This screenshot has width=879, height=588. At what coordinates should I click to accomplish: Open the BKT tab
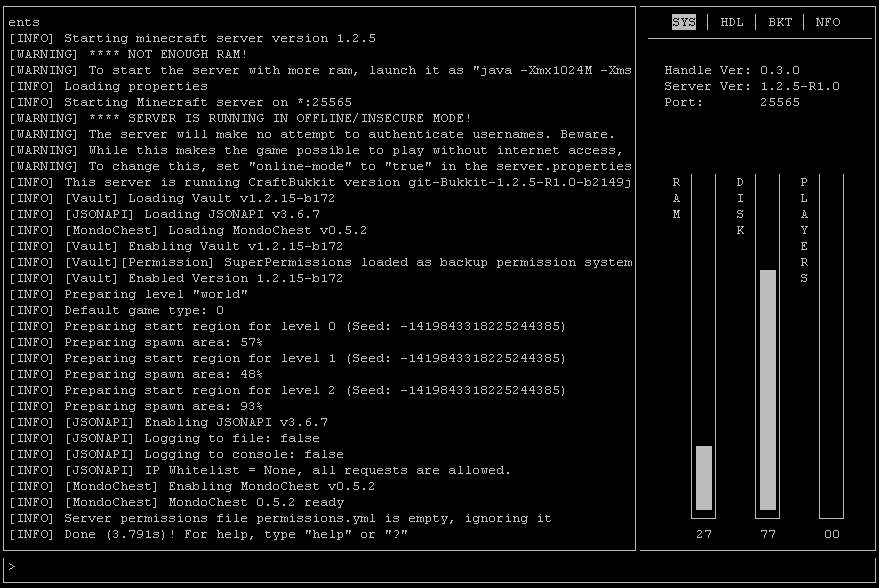click(x=780, y=22)
